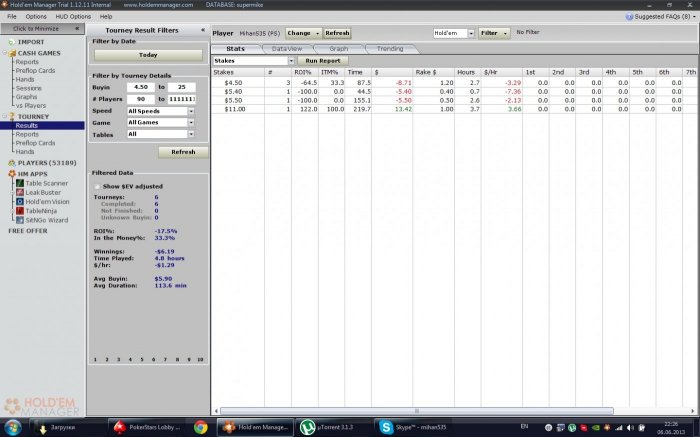Collapse the Cash Games tree node

pyautogui.click(x=5, y=53)
